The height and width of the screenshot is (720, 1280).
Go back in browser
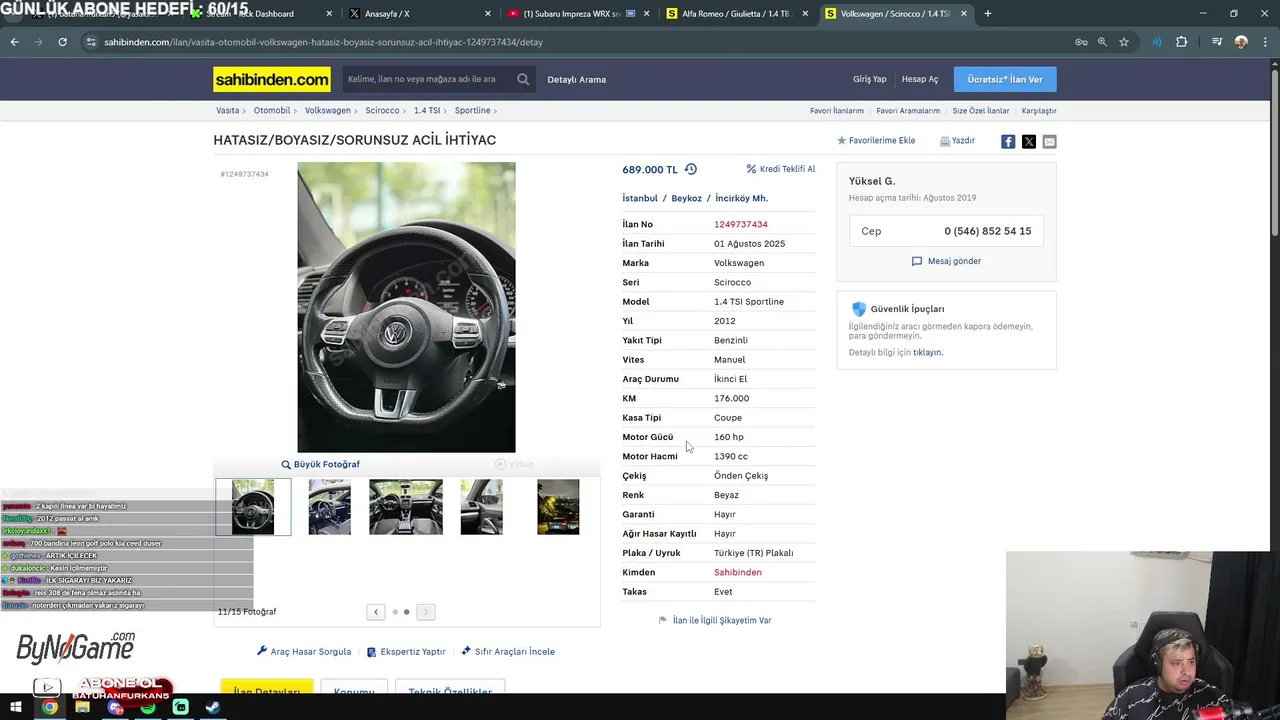14,42
